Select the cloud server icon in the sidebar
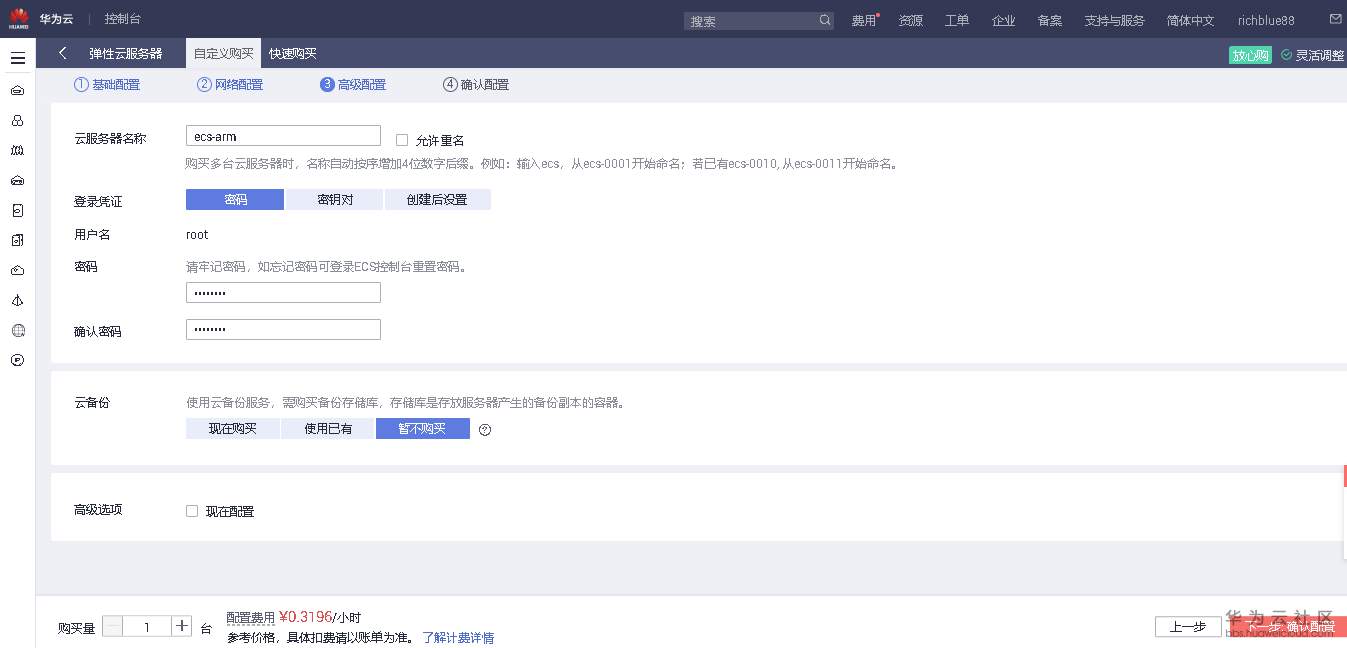This screenshot has height=648, width=1347. pos(17,90)
